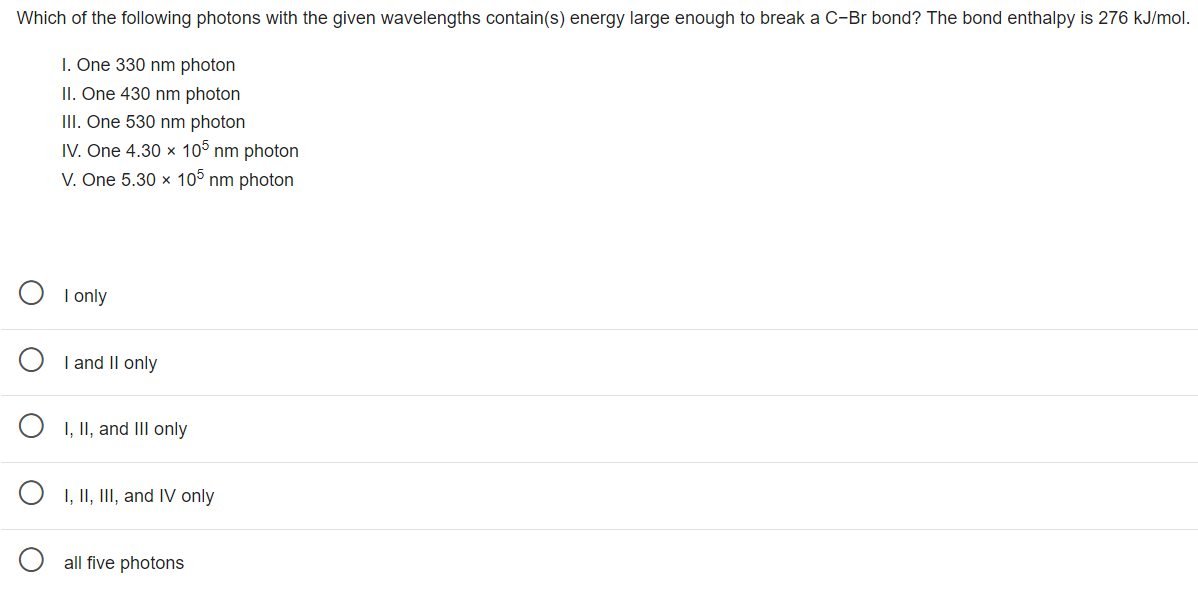The image size is (1198, 589).
Task: Click the 'I and II only' answer label
Action: click(111, 362)
